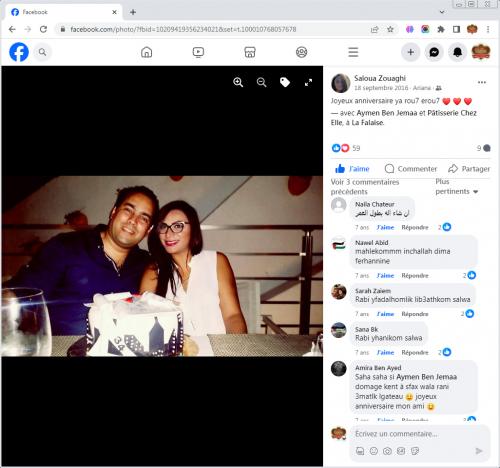Open the Groups icon
The image size is (500, 468).
[302, 52]
